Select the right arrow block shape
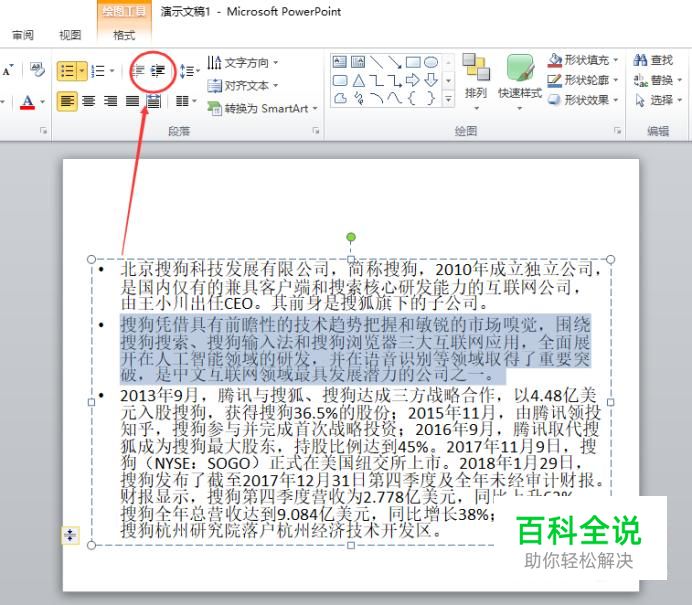 tap(413, 80)
